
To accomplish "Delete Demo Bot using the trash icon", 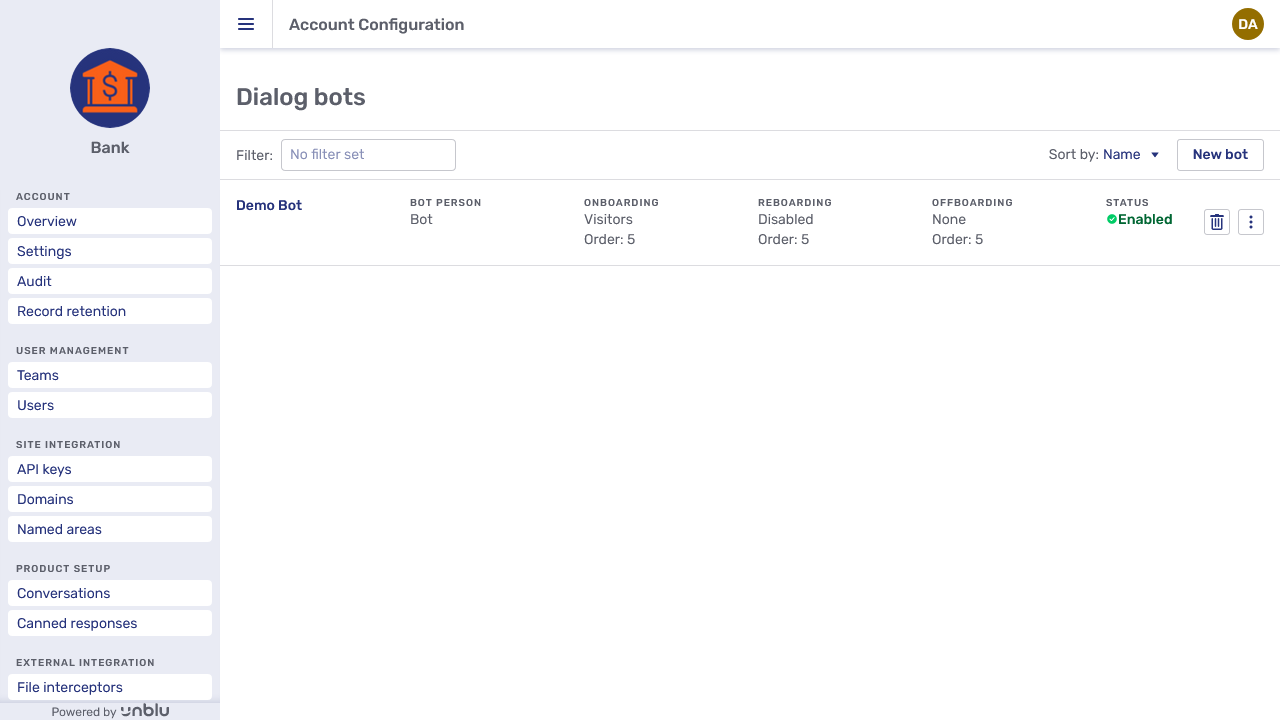I will point(1216,221).
